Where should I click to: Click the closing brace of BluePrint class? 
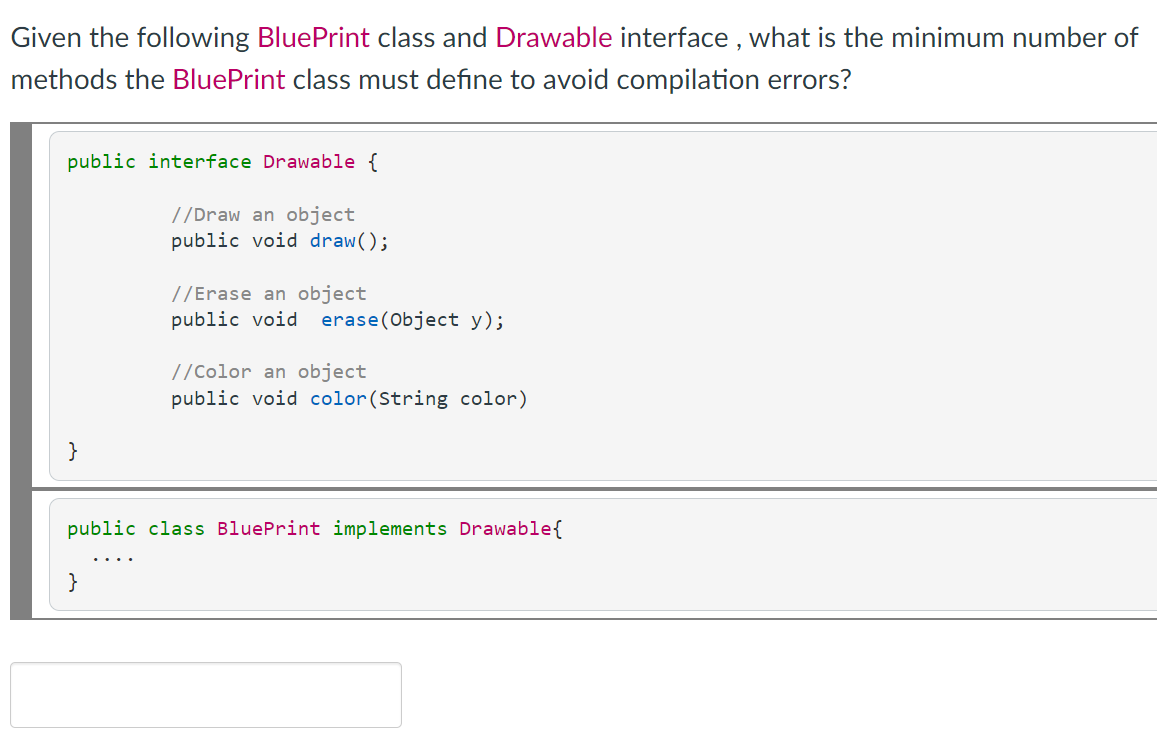72,581
